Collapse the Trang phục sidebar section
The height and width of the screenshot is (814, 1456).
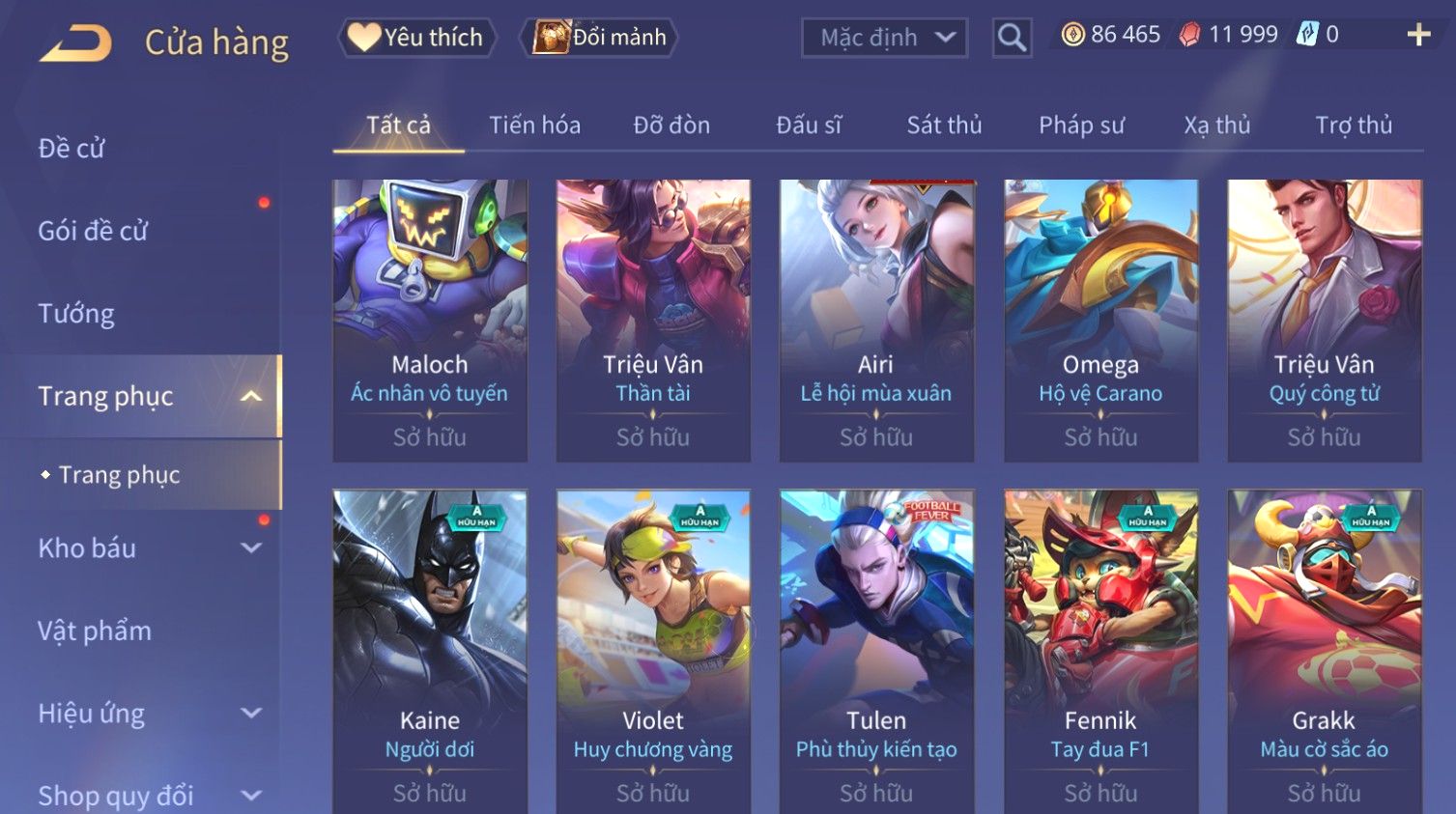[x=251, y=396]
